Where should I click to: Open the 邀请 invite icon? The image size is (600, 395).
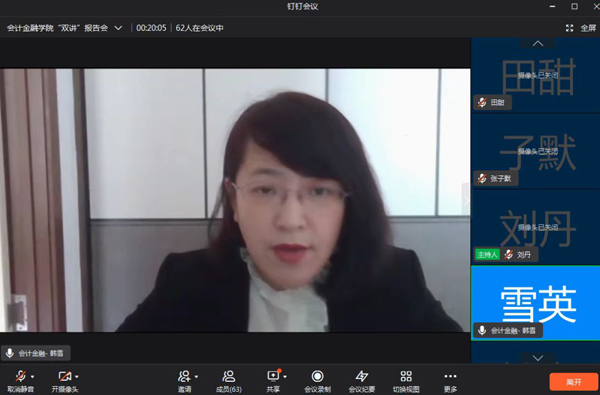point(184,382)
